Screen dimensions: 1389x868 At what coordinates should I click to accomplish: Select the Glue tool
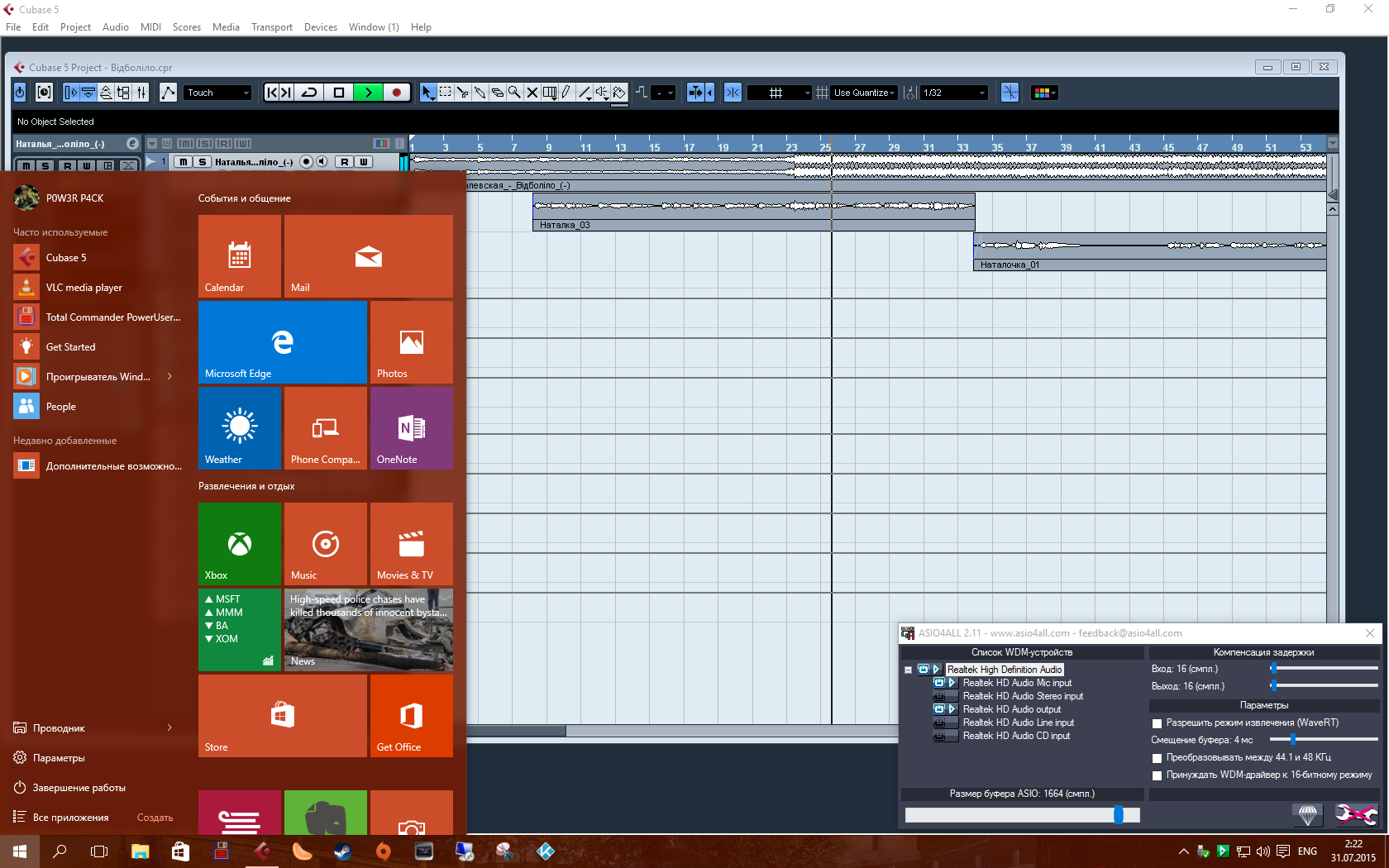coord(480,93)
